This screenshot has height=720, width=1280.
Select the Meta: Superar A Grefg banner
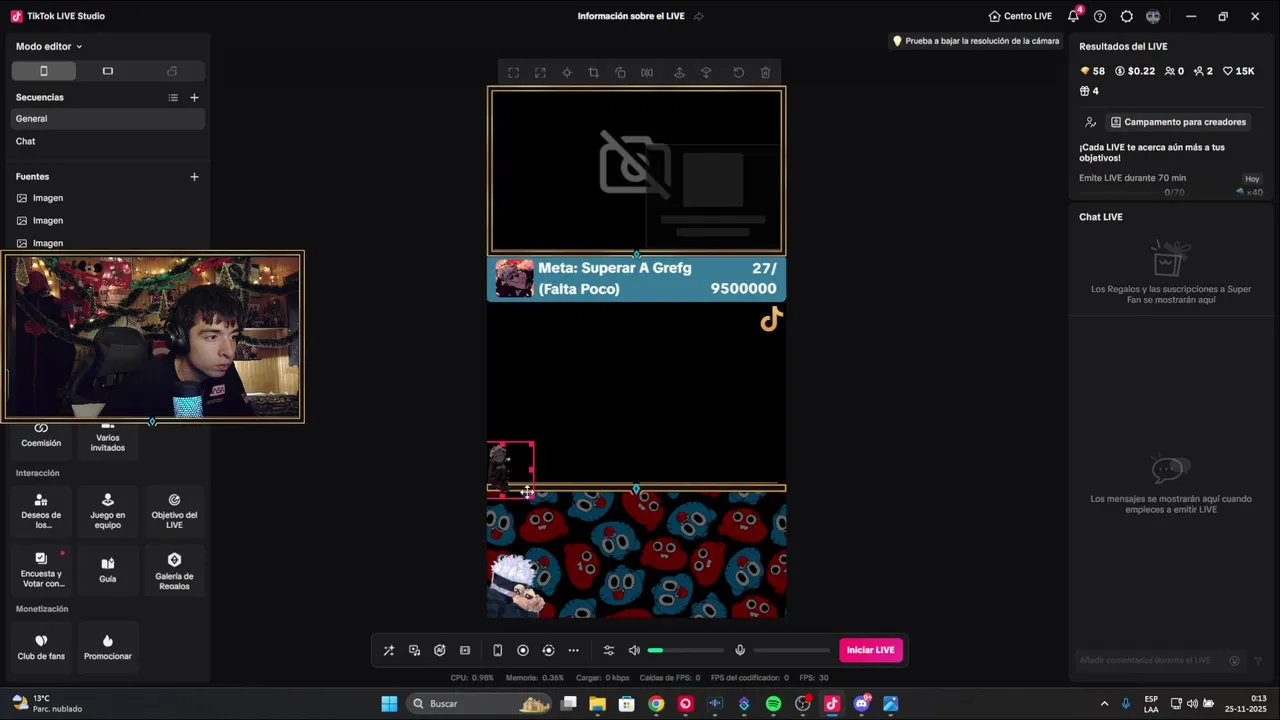pyautogui.click(x=636, y=279)
